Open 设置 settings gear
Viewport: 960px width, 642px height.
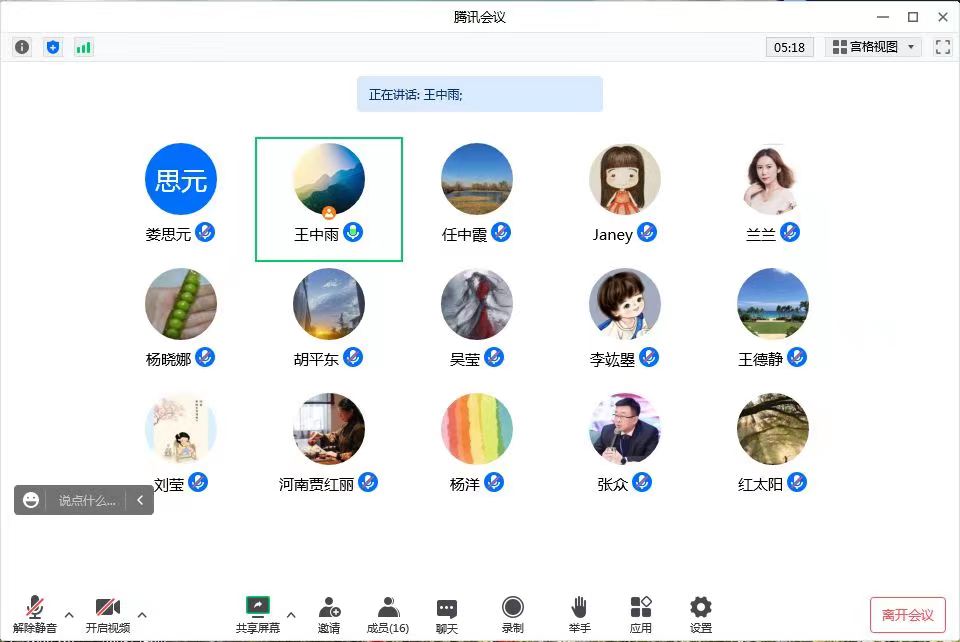[701, 613]
